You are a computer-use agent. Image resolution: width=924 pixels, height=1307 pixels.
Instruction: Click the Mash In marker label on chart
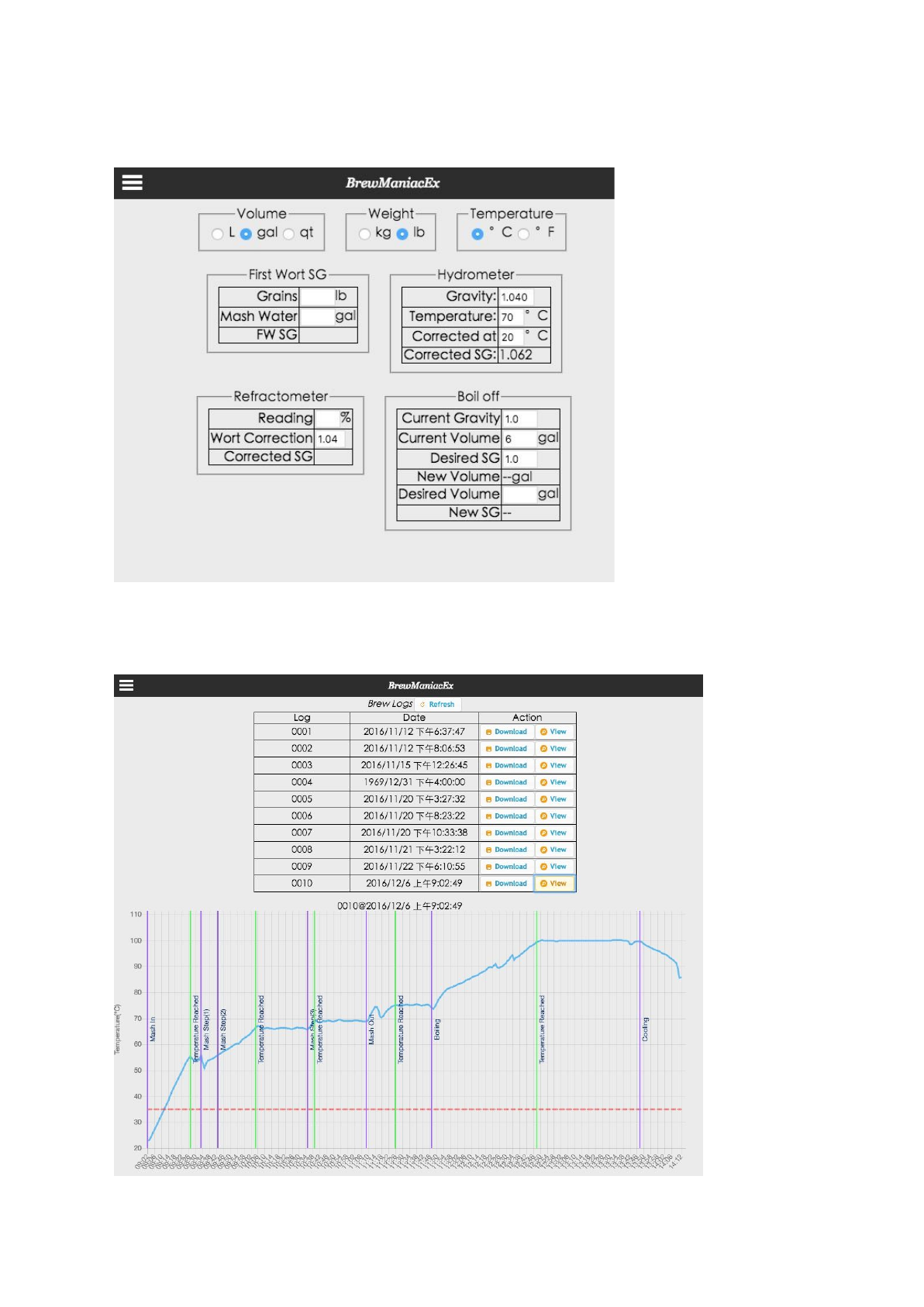click(x=153, y=1029)
